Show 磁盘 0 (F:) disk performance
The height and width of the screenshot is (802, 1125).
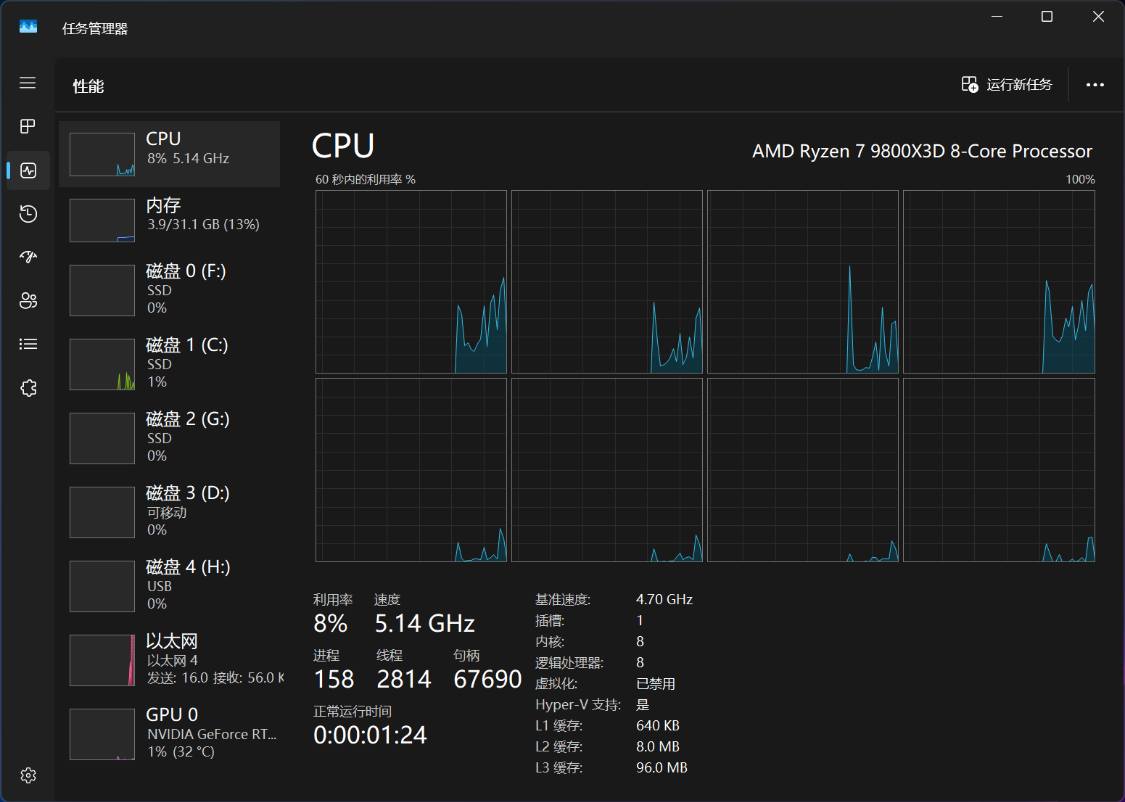(169, 290)
